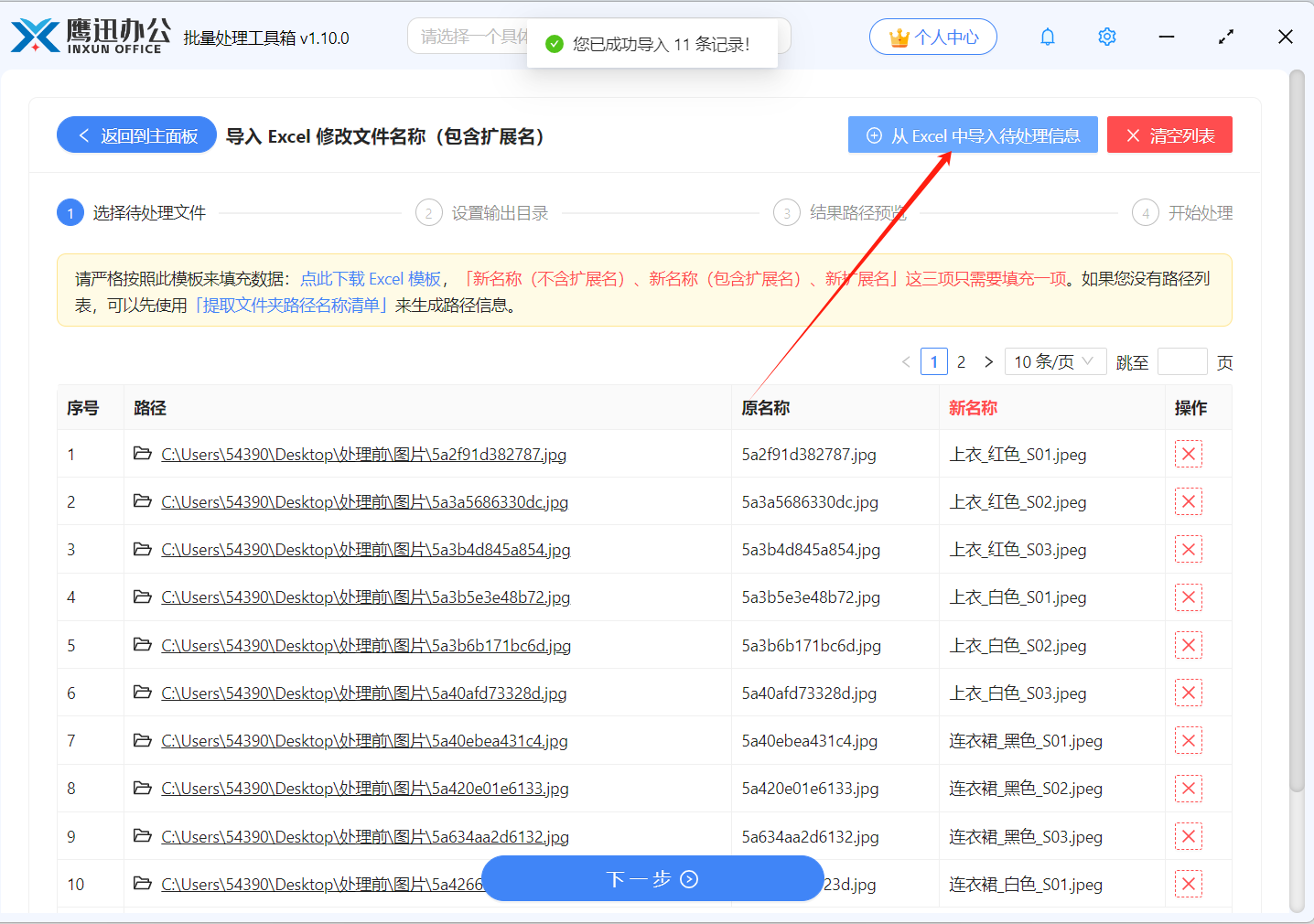Open the settings gear
1314x924 pixels.
[1107, 38]
